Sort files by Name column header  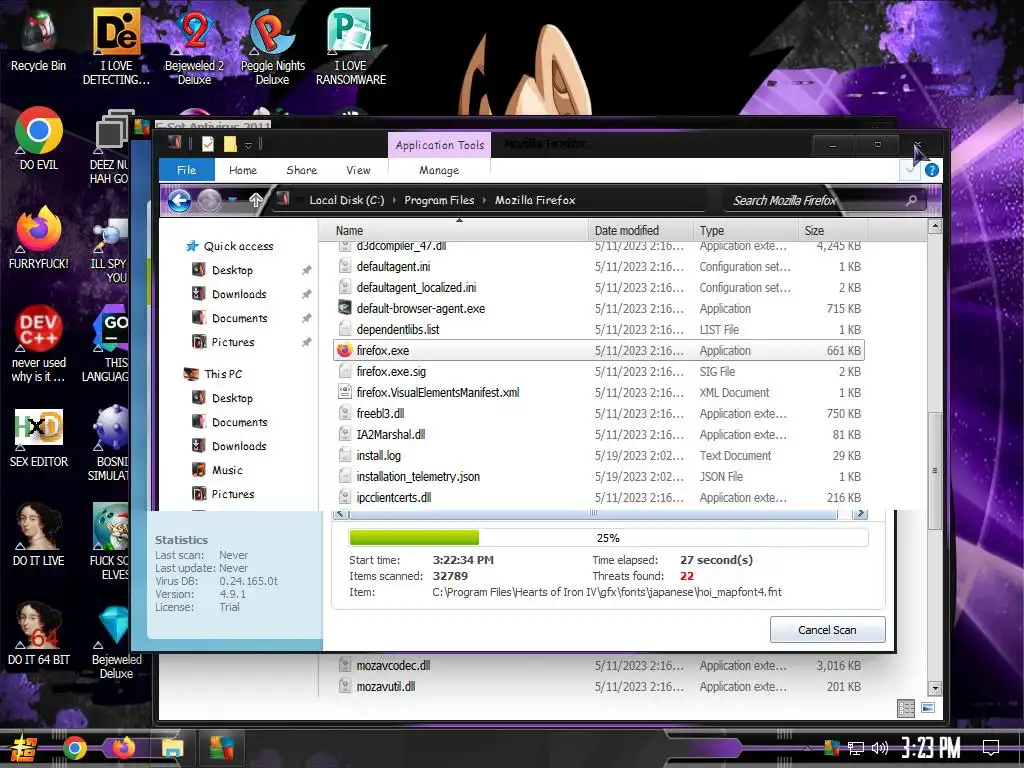[459, 230]
